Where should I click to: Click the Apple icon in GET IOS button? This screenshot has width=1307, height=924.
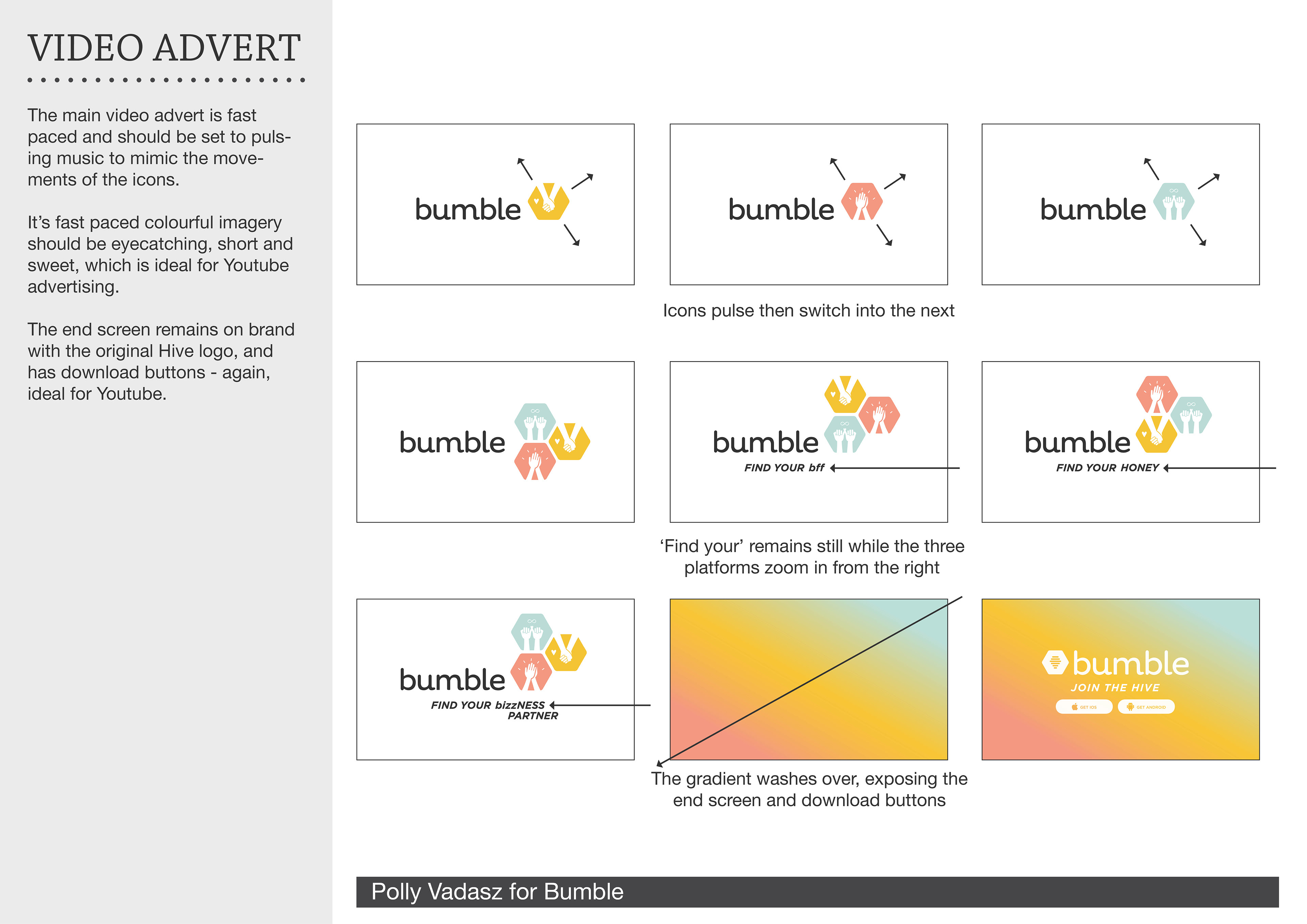point(1074,707)
